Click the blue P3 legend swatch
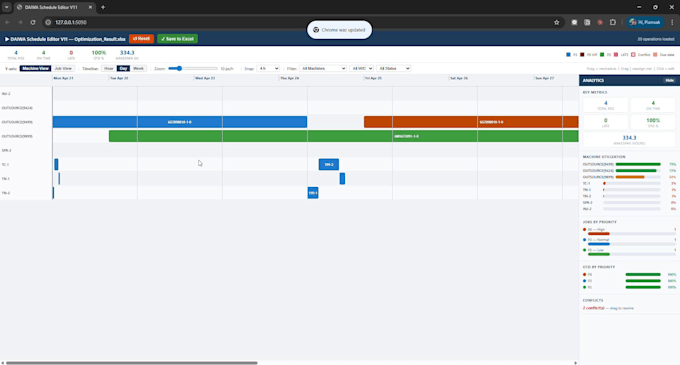The height and width of the screenshot is (365, 680). pos(569,55)
